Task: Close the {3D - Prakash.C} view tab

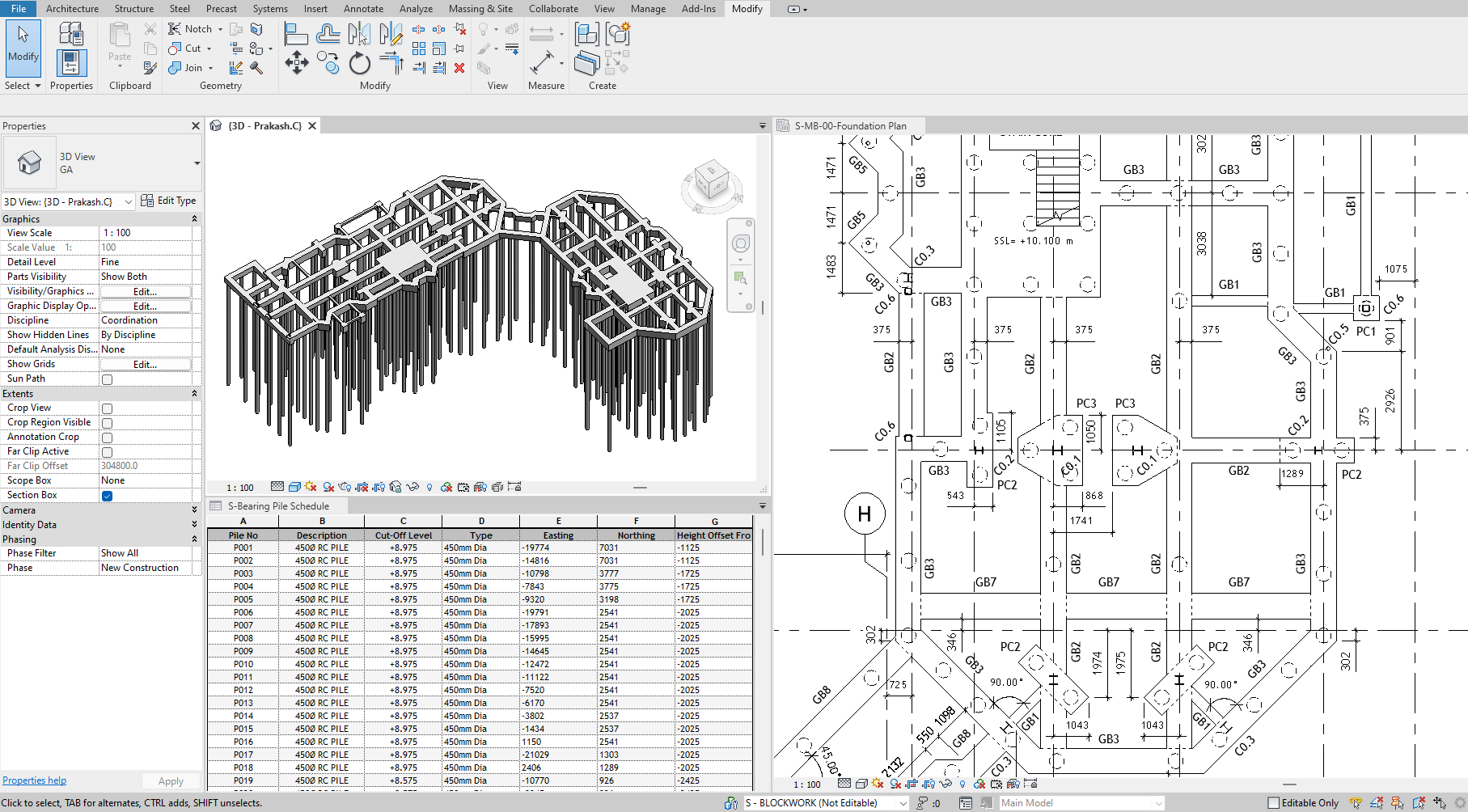Action: (x=312, y=126)
